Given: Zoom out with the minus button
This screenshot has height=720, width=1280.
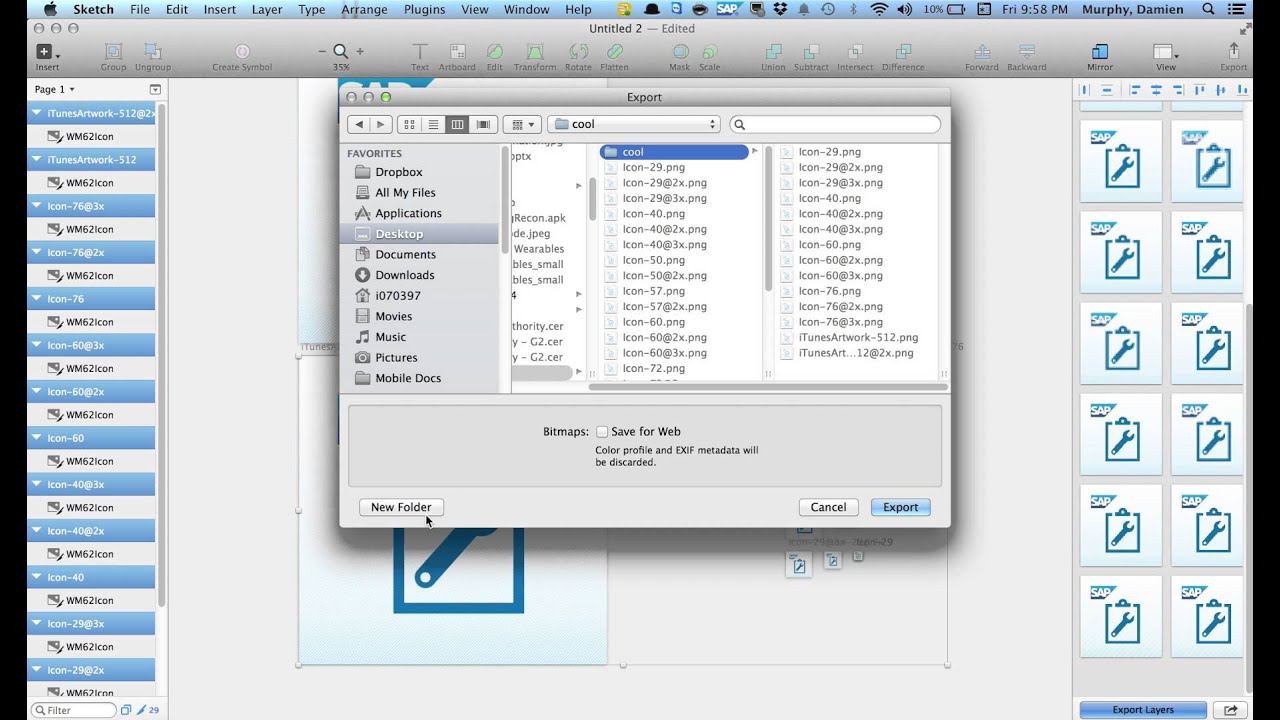Looking at the screenshot, I should pos(322,51).
